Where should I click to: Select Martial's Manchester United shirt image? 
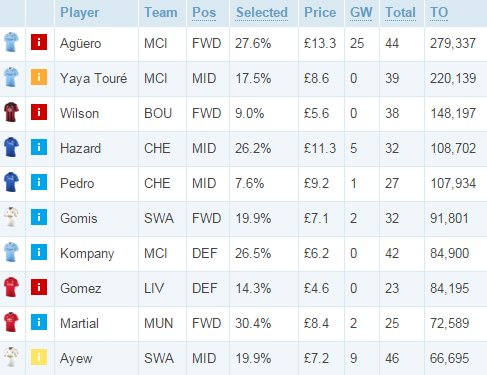[x=11, y=322]
